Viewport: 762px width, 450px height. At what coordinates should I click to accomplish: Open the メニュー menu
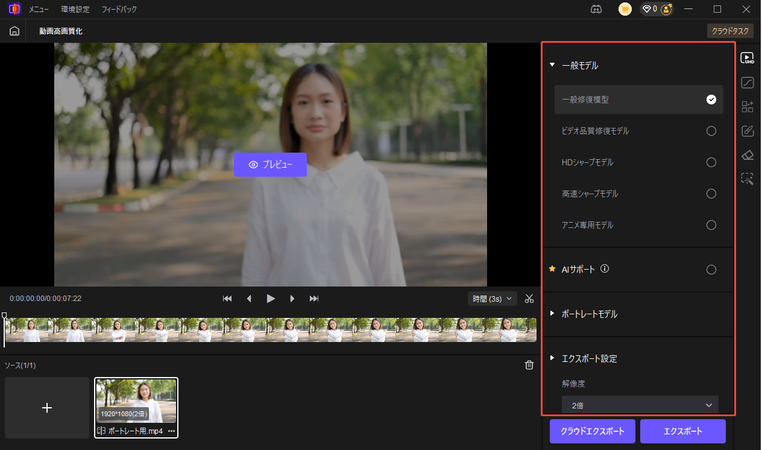pyautogui.click(x=38, y=9)
